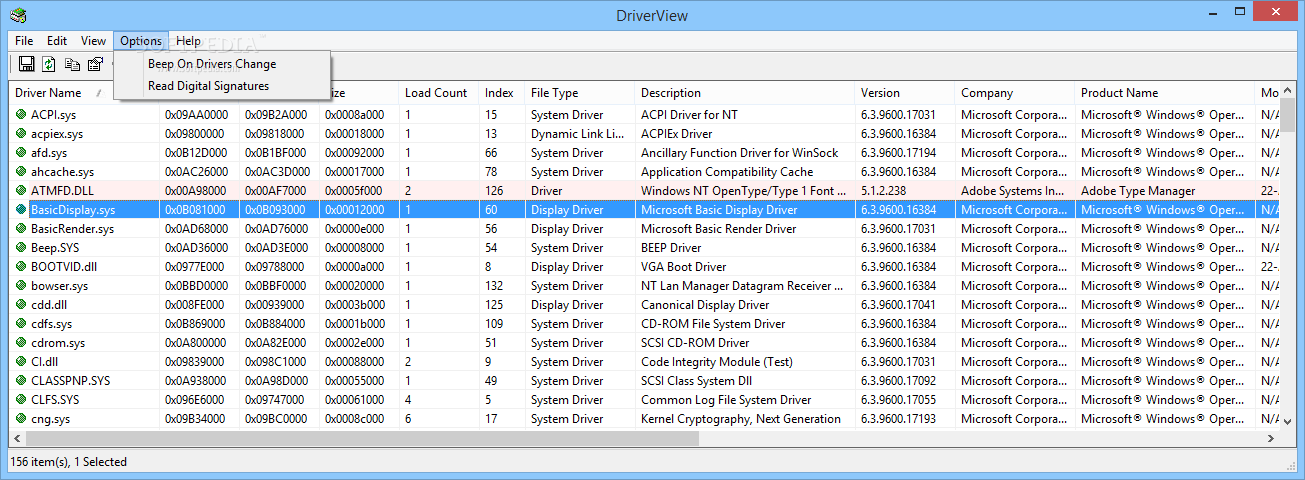Sort by the Version column header
Viewport: 1305px width, 480px height.
point(905,93)
